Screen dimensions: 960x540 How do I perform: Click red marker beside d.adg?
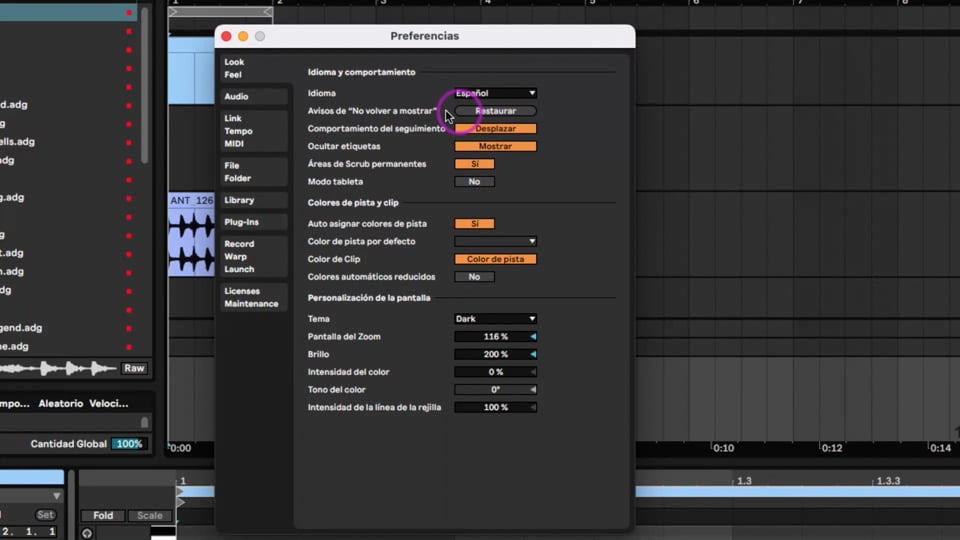click(129, 105)
